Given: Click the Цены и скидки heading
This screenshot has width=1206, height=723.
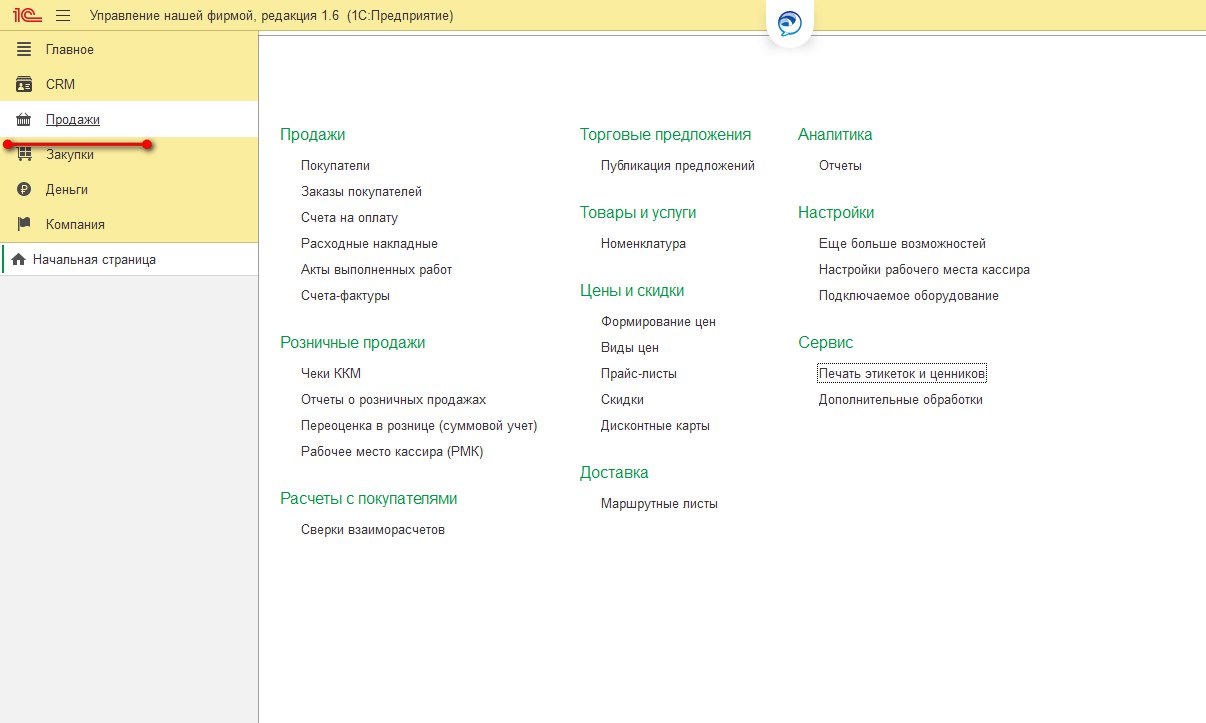Looking at the screenshot, I should click(x=632, y=291).
